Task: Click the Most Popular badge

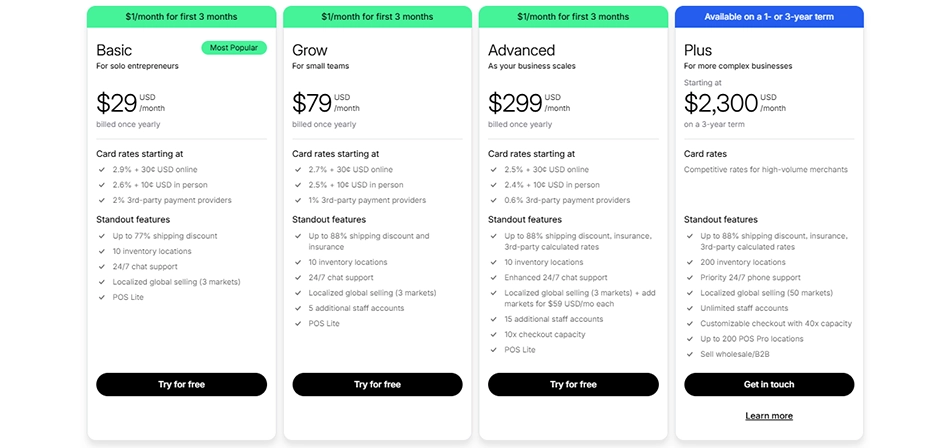Action: (234, 48)
